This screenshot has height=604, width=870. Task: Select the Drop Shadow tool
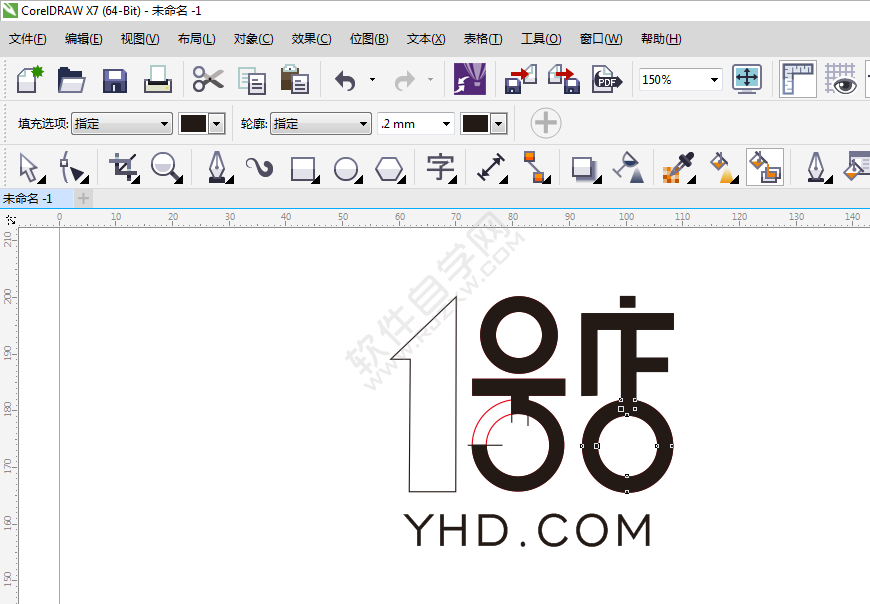pos(585,169)
